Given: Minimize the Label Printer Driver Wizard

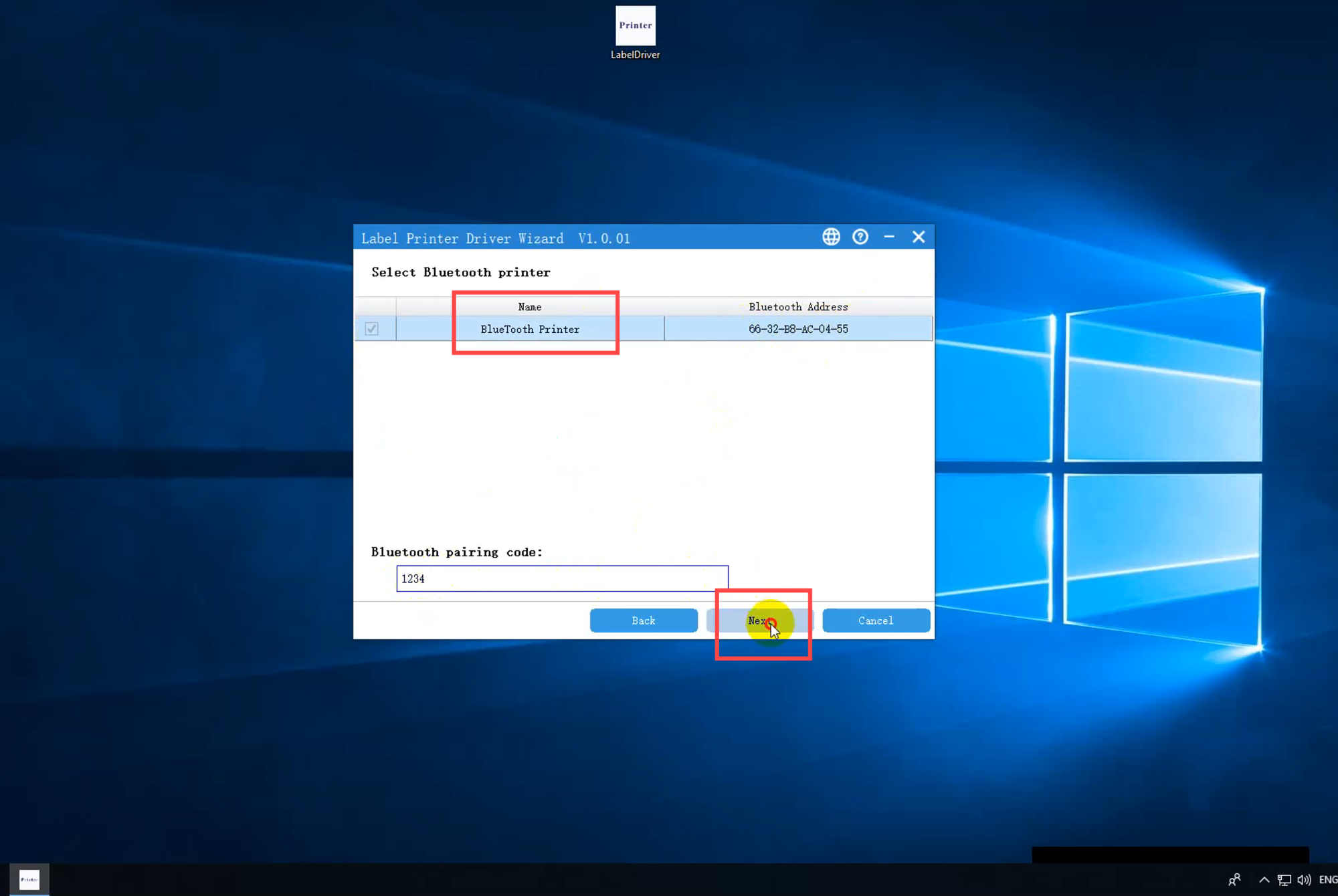Looking at the screenshot, I should [889, 237].
